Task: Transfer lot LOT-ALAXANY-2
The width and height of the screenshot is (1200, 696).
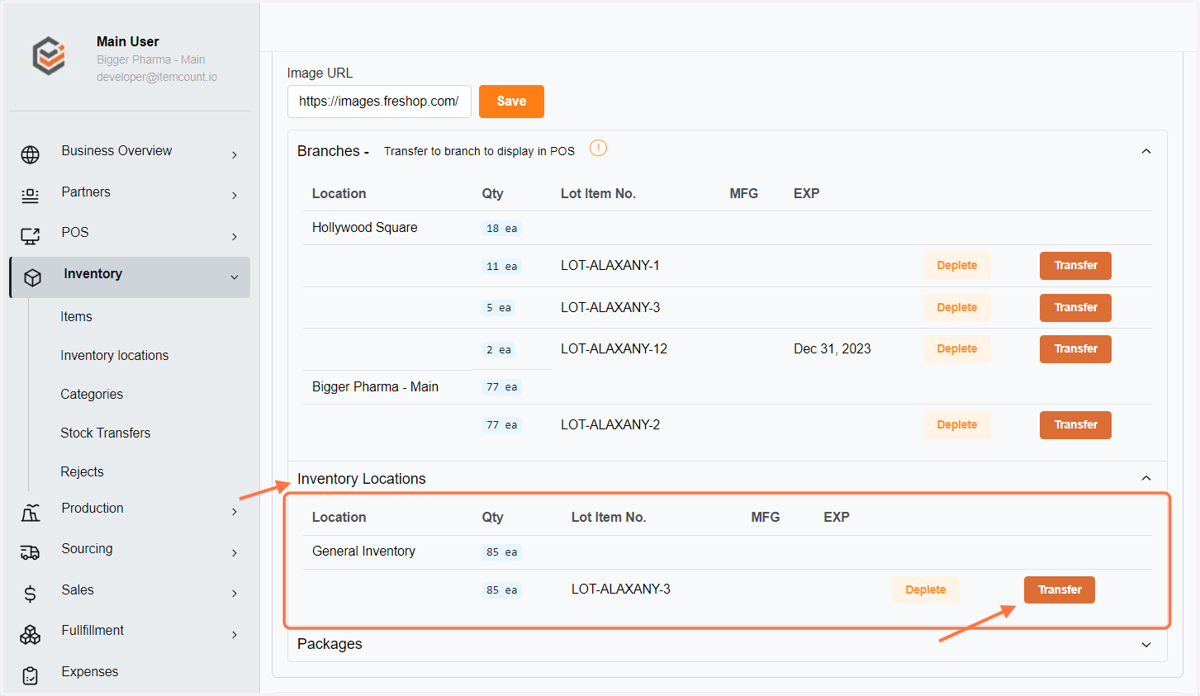Action: tap(1075, 425)
